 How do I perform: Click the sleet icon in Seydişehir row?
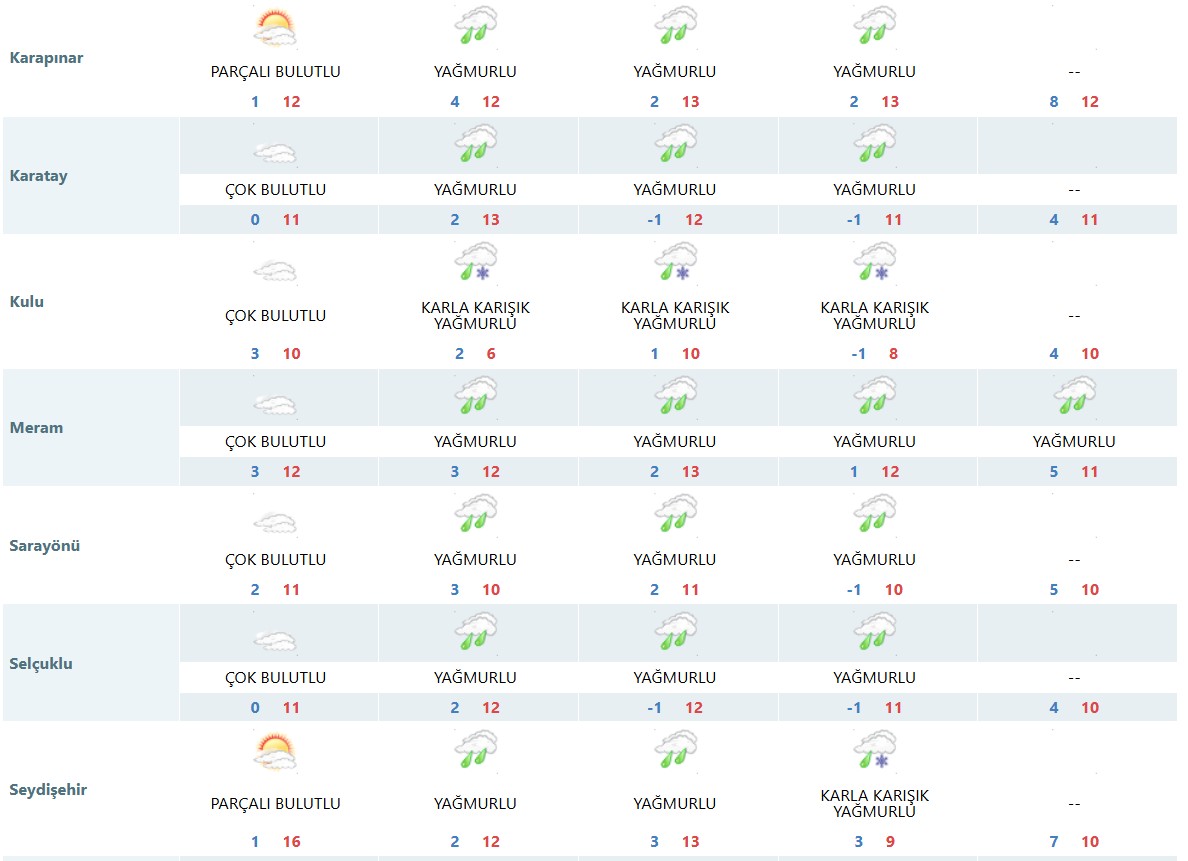875,752
